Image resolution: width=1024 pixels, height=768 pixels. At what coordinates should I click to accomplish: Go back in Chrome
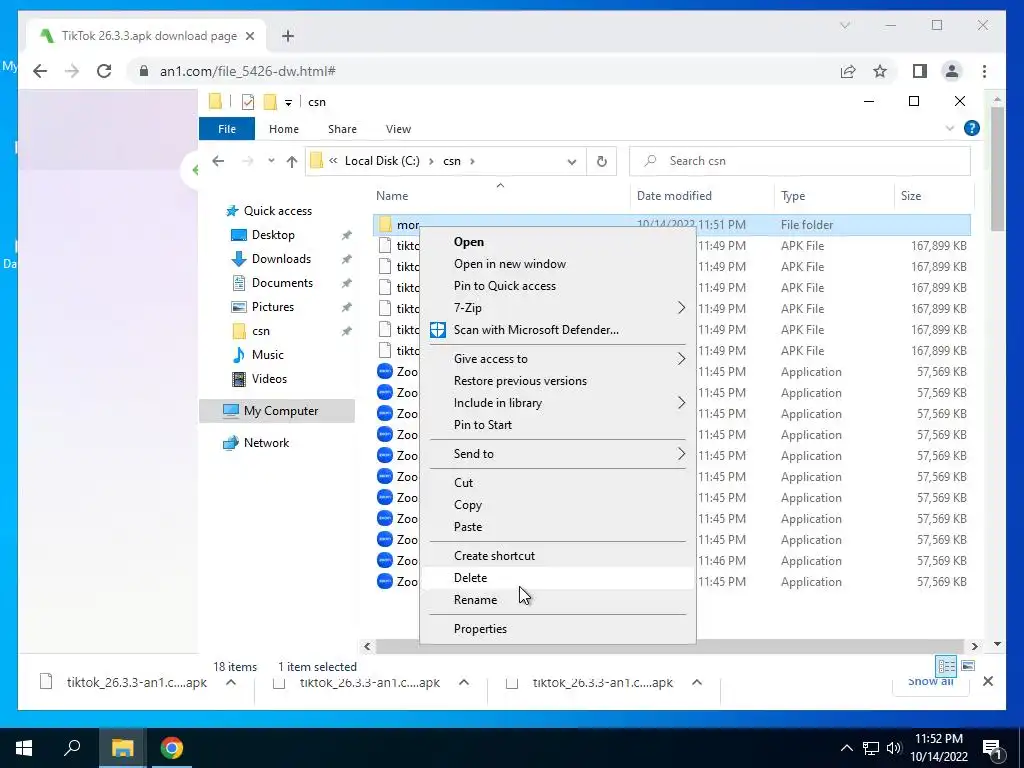click(40, 71)
